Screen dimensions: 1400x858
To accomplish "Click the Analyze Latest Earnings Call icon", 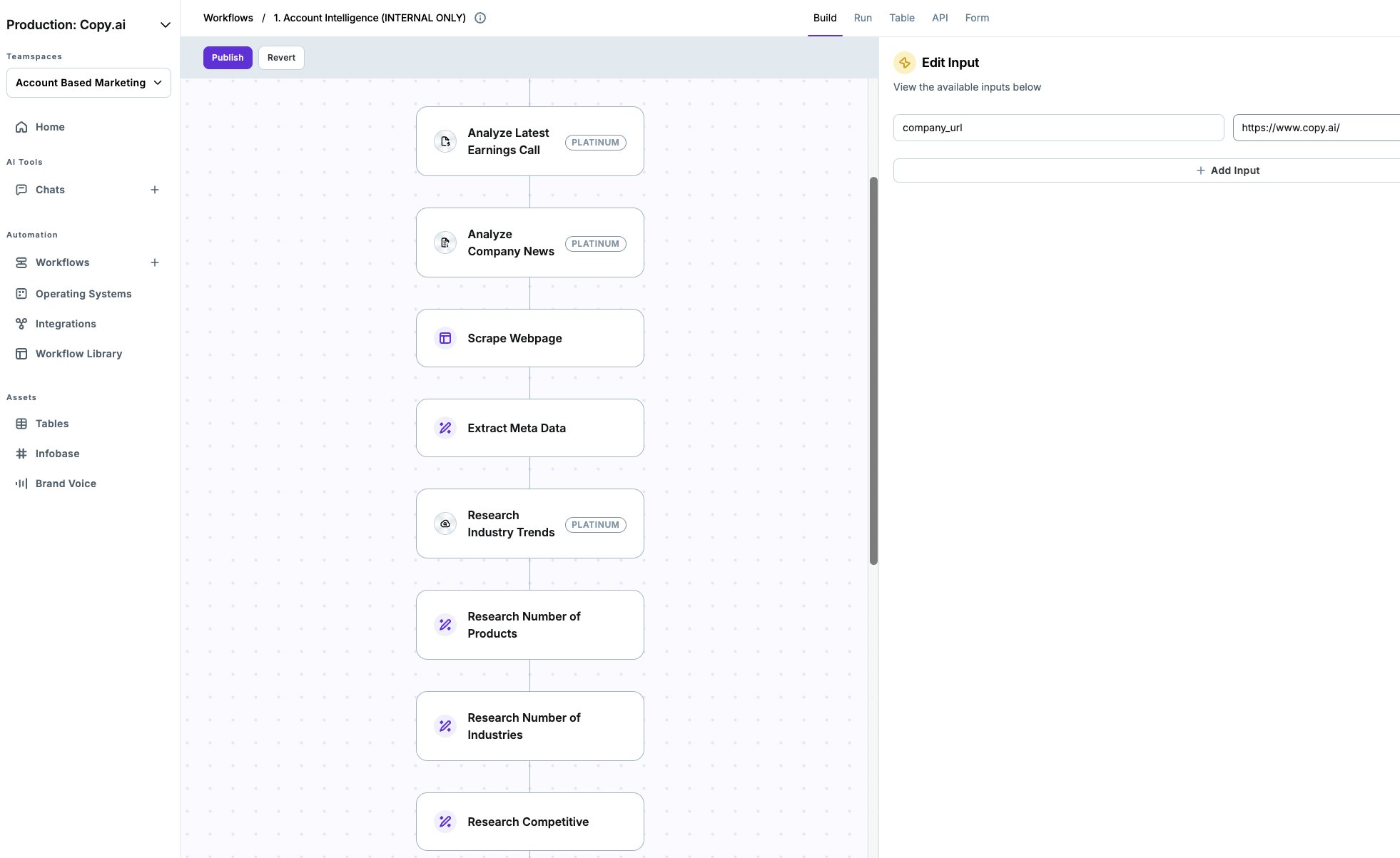I will pyautogui.click(x=445, y=141).
